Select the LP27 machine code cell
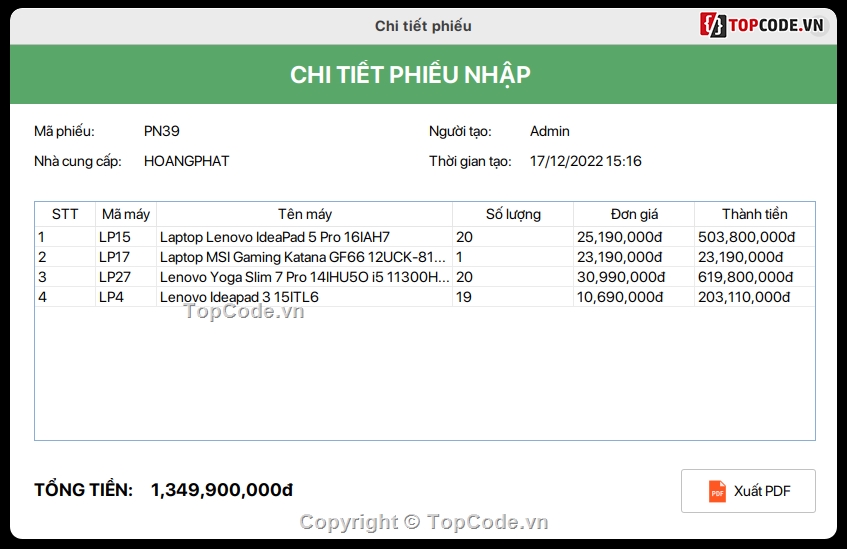Viewport: 847px width, 549px height. [x=126, y=277]
